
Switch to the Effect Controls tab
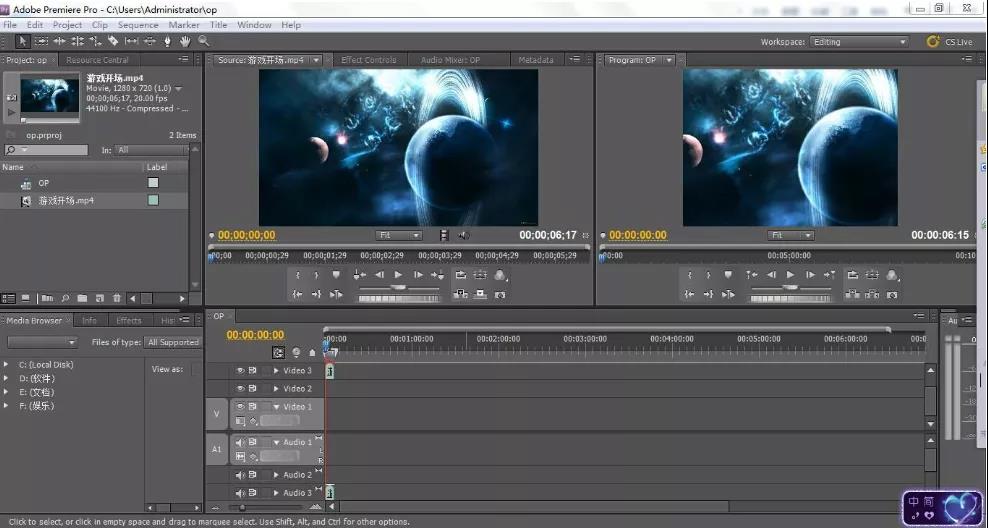(369, 60)
